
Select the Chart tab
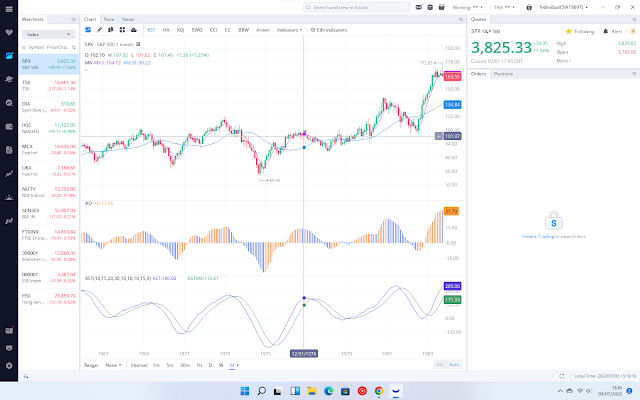coord(90,19)
